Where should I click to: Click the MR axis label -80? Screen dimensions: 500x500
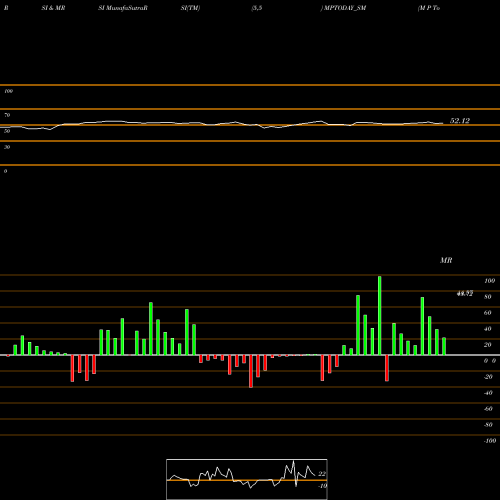(488, 425)
